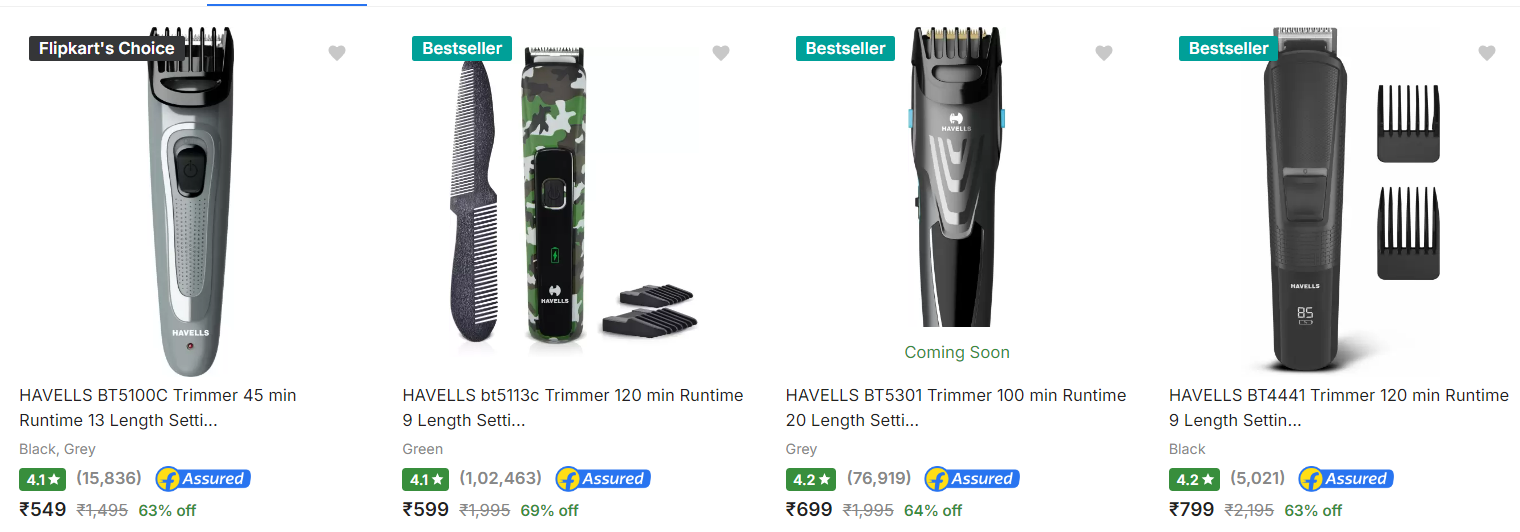Click Assured logo beside 76,919 ratings
The image size is (1520, 532).
[971, 479]
